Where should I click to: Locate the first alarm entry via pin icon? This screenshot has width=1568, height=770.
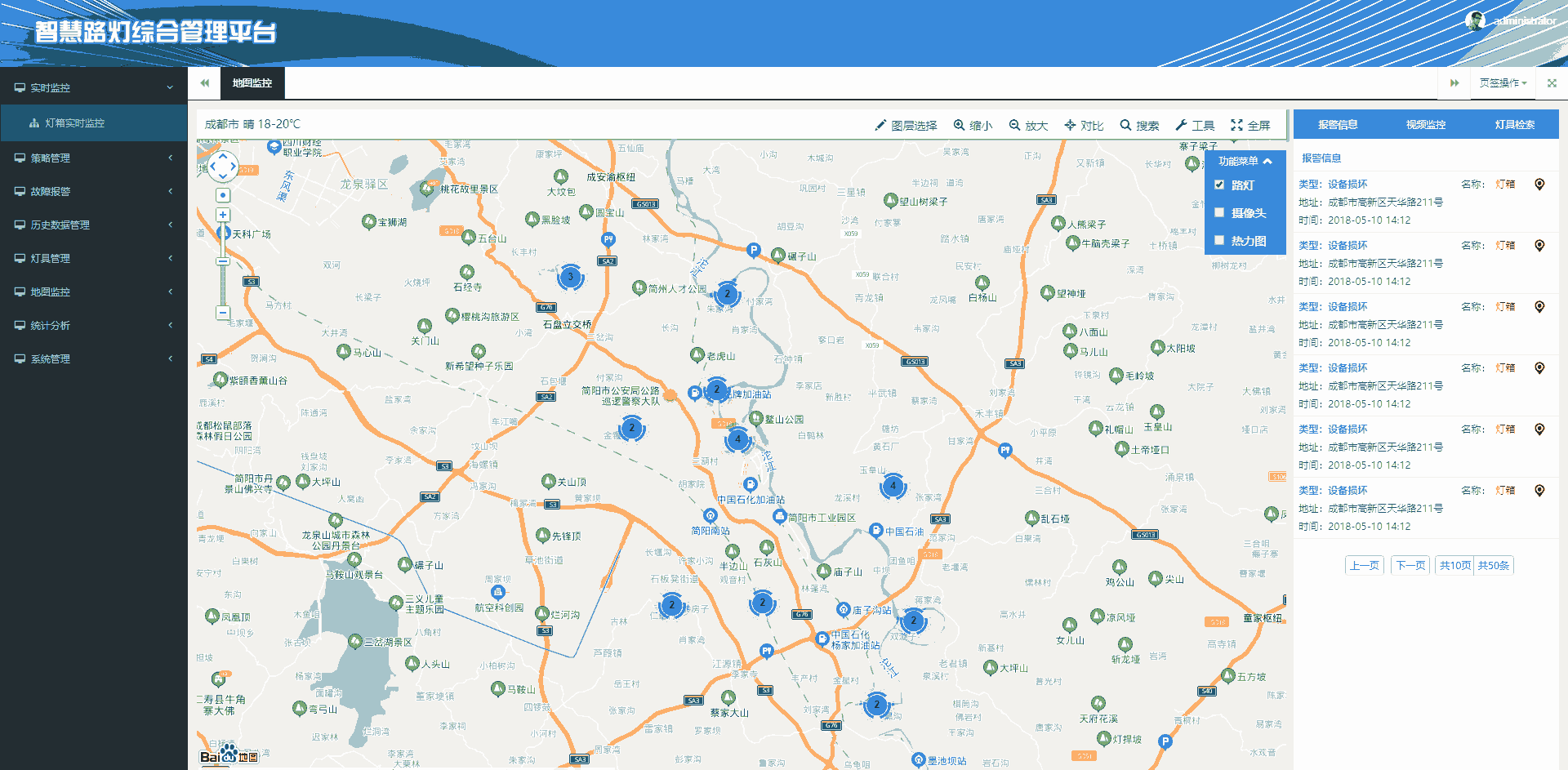pos(1539,185)
